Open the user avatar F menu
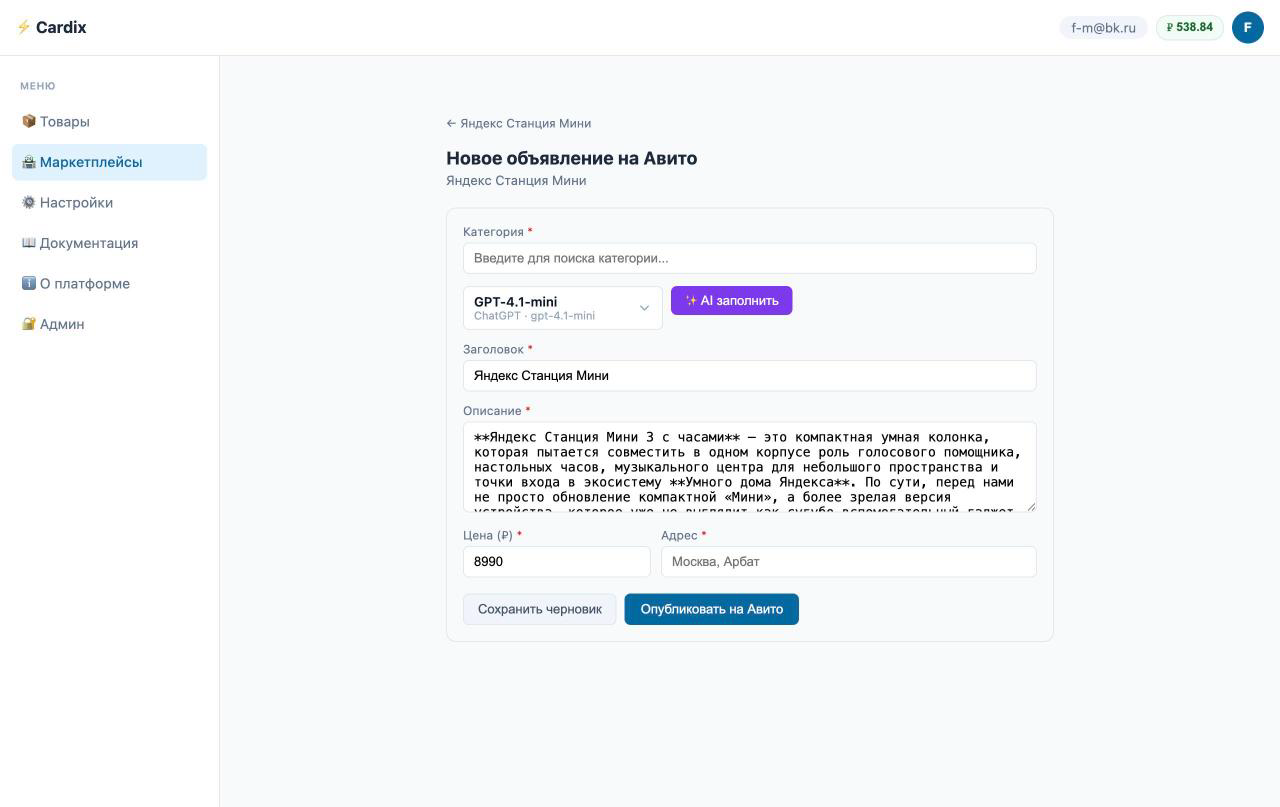Screen dimensions: 1280x807 (x=1248, y=27)
